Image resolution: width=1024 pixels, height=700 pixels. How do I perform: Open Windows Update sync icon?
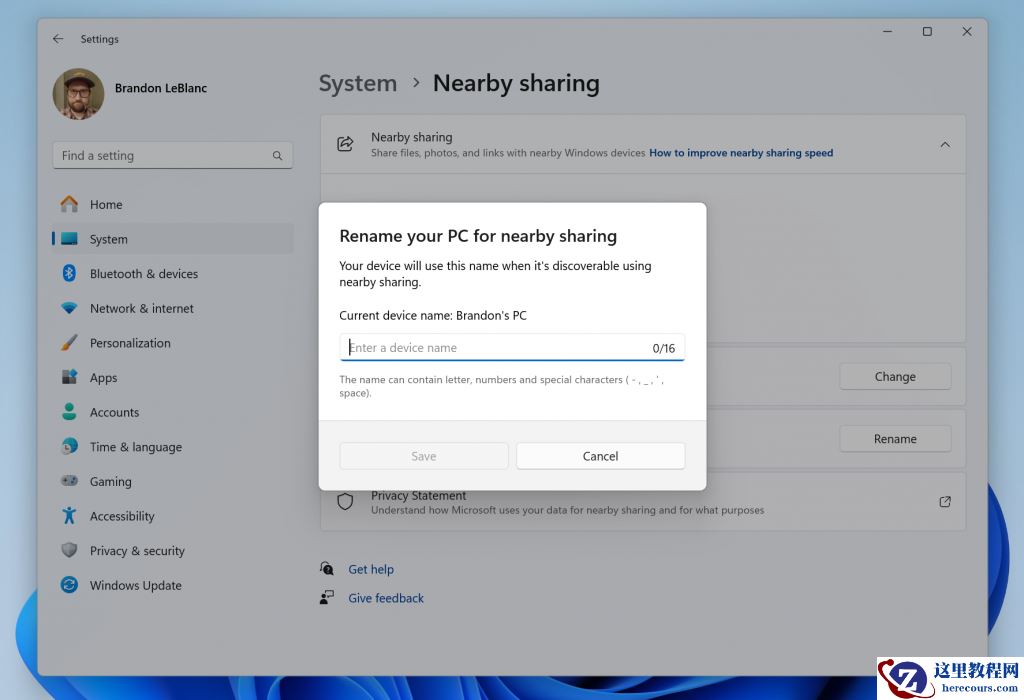click(69, 585)
